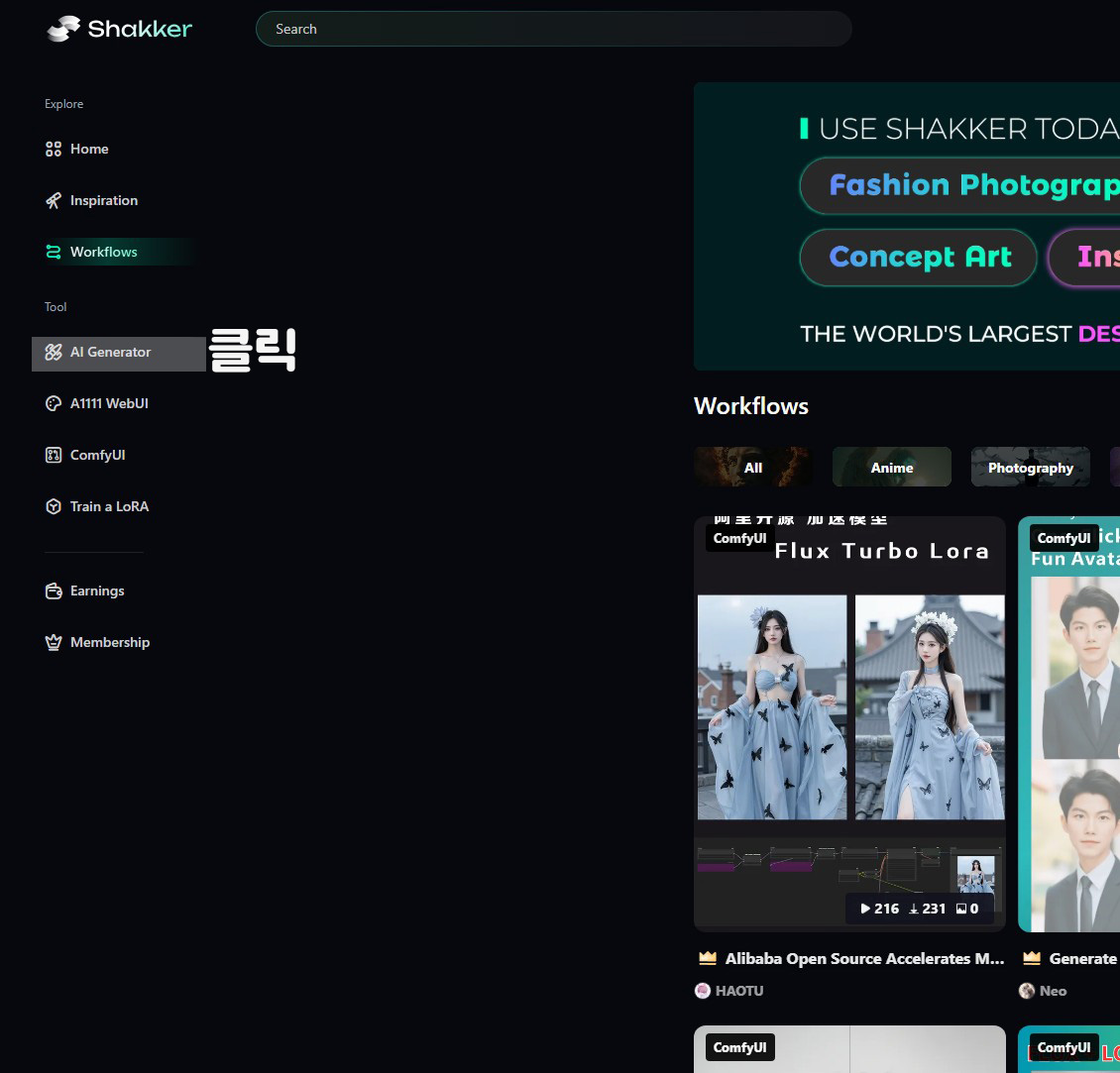Click the A1111 WebUI palette icon
The height and width of the screenshot is (1073, 1120).
(54, 403)
